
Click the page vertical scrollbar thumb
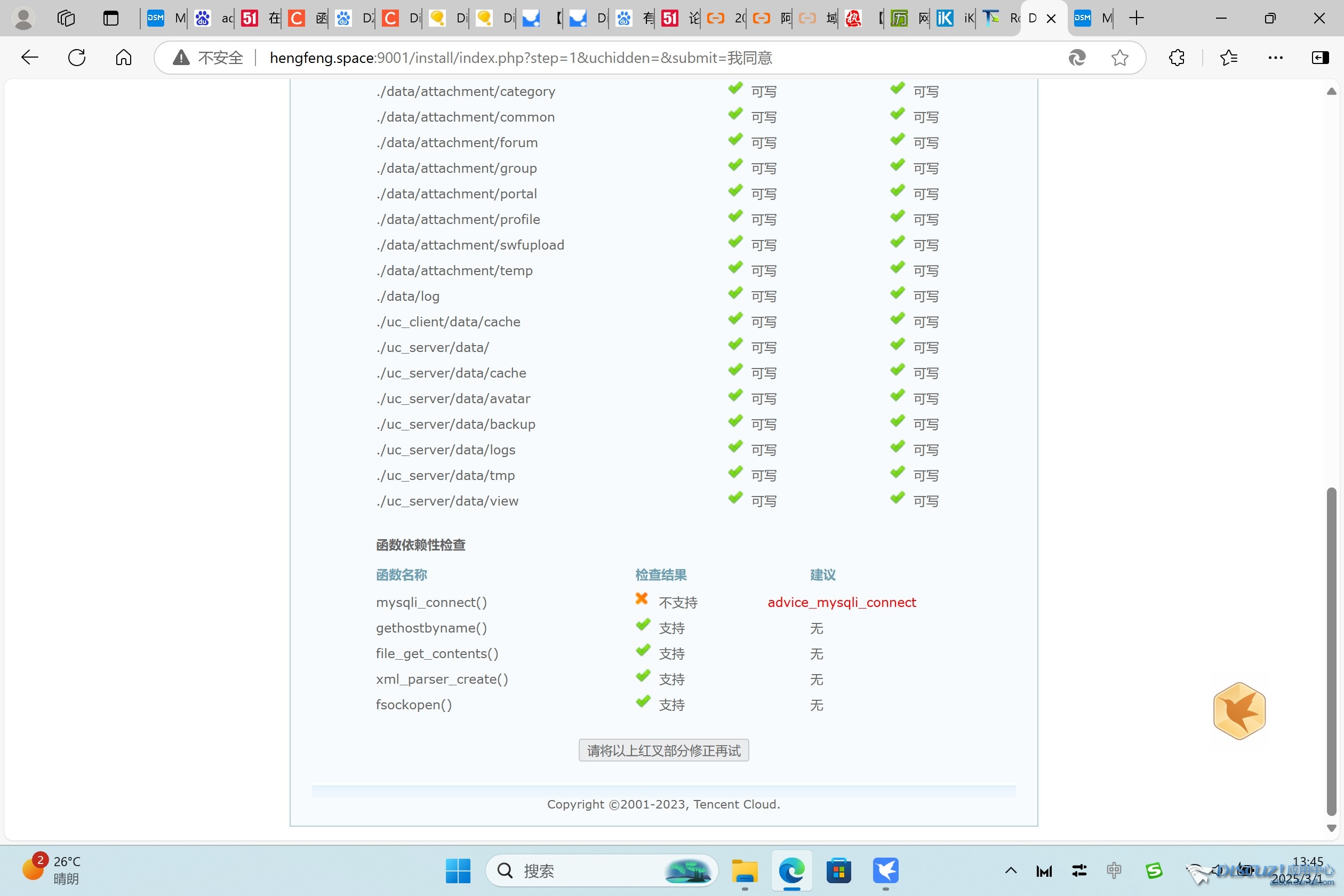1331,651
